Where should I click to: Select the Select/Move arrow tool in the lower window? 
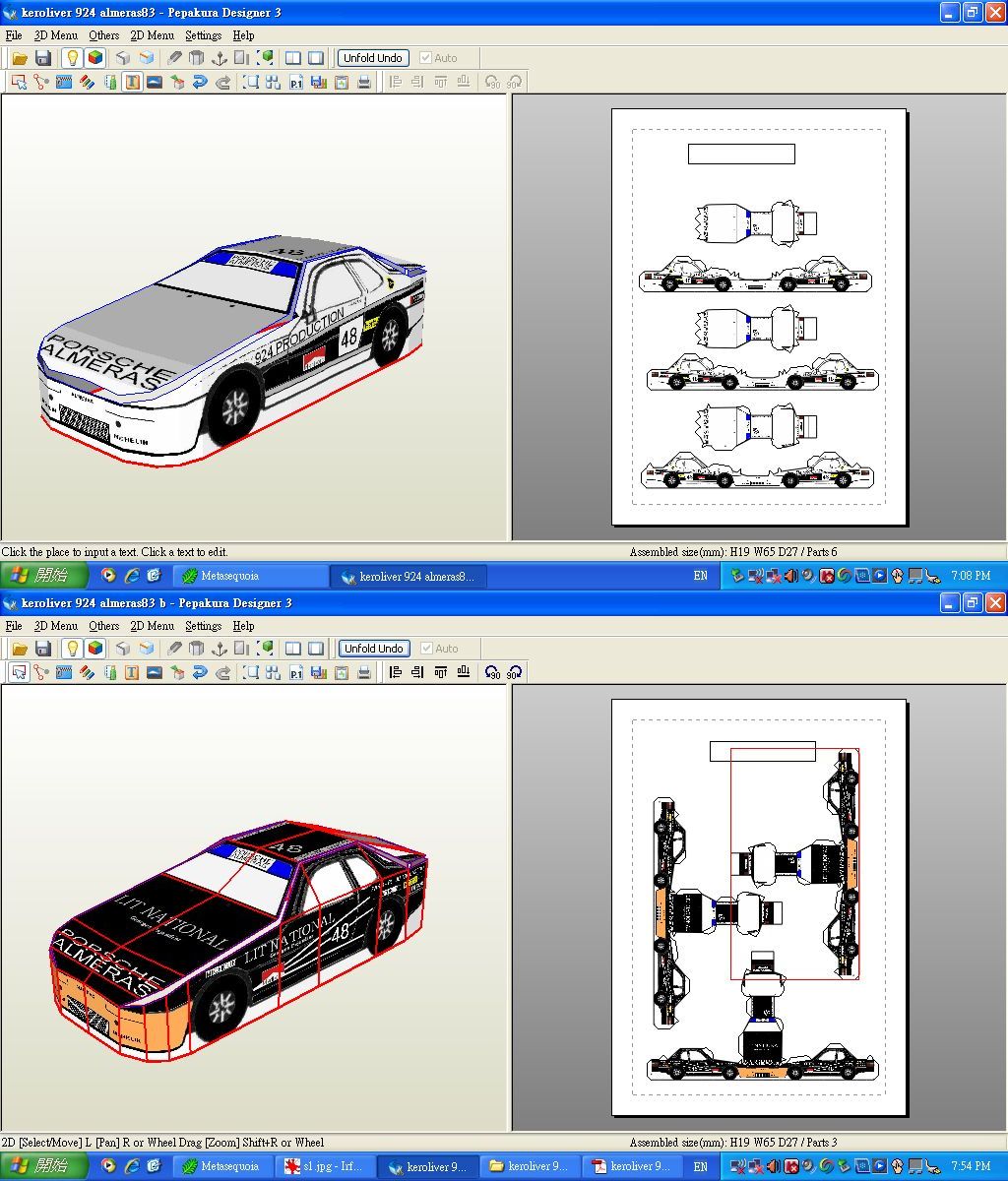click(x=19, y=673)
